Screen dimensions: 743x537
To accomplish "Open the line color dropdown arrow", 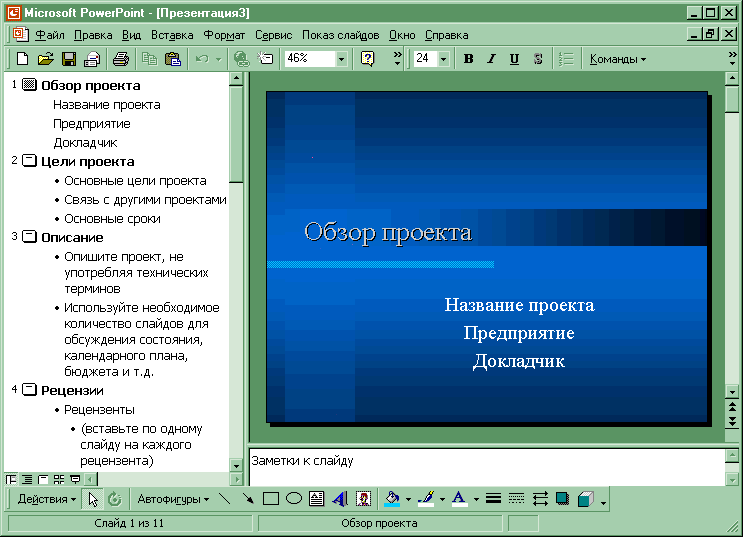I will click(442, 500).
